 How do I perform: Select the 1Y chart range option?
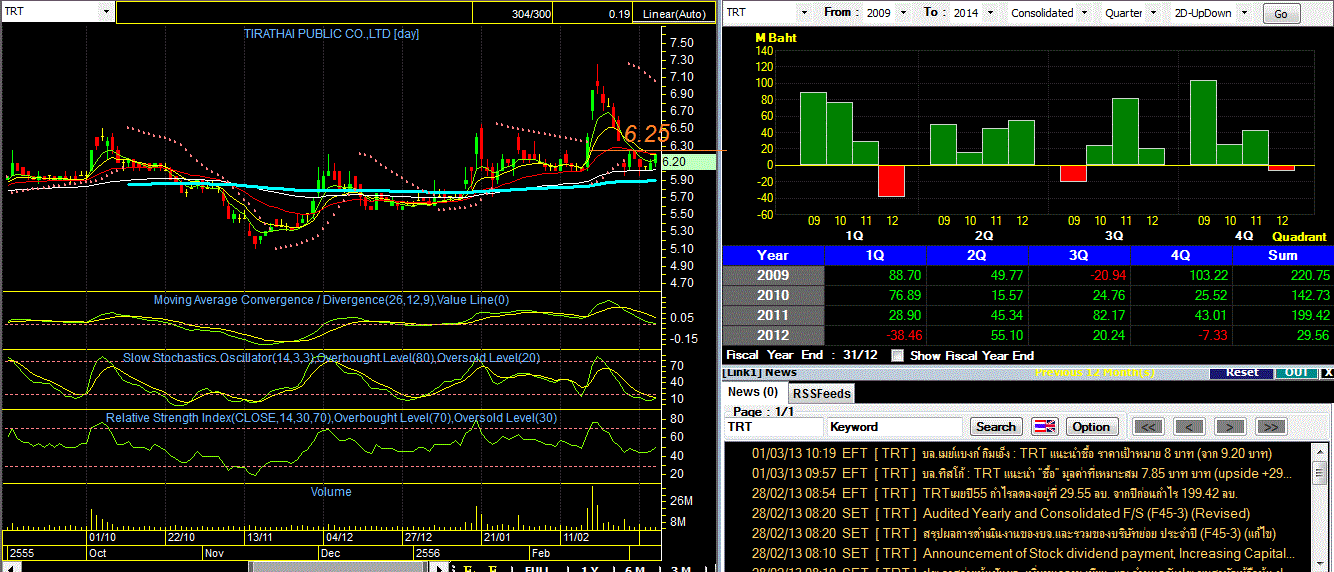[x=590, y=568]
